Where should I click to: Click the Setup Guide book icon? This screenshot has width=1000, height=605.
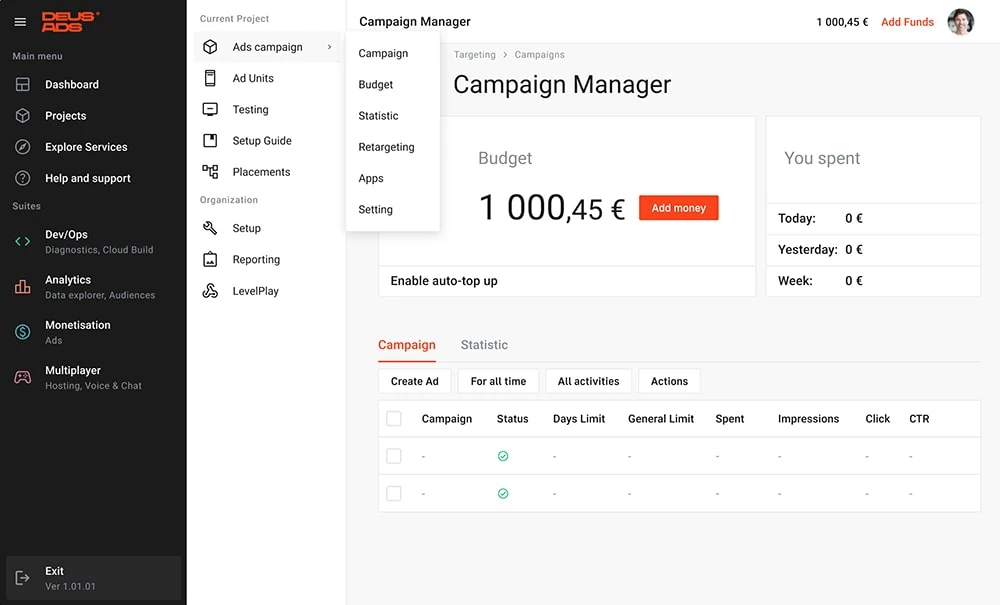pyautogui.click(x=210, y=140)
